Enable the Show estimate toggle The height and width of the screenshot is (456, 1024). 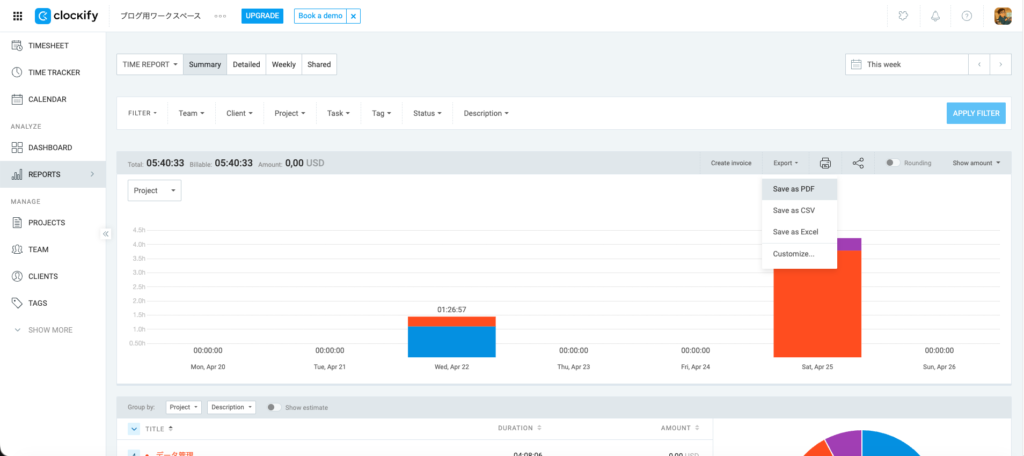pos(272,407)
